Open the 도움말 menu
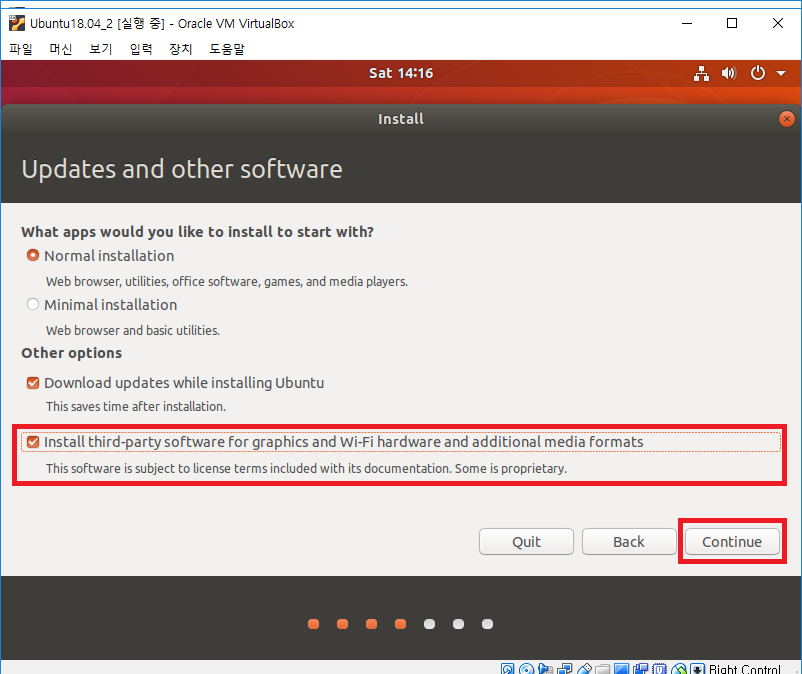802x674 pixels. pyautogui.click(x=227, y=49)
